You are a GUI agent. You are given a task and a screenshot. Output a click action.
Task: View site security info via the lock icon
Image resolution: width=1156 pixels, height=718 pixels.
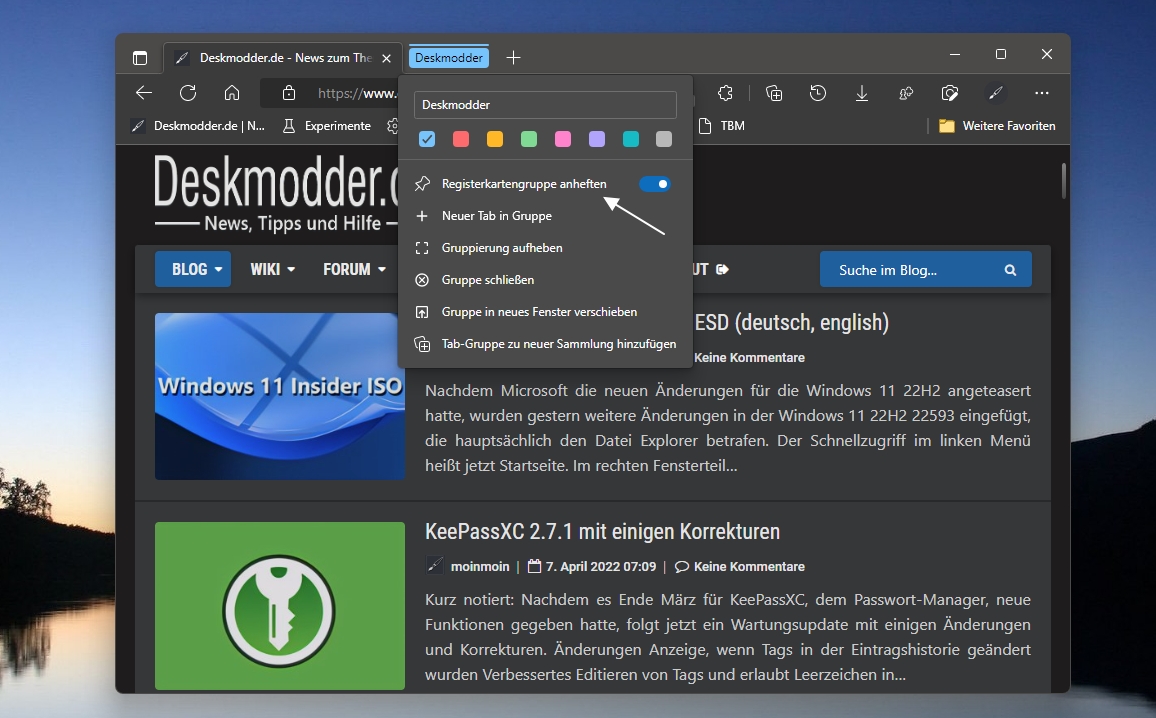pyautogui.click(x=289, y=93)
